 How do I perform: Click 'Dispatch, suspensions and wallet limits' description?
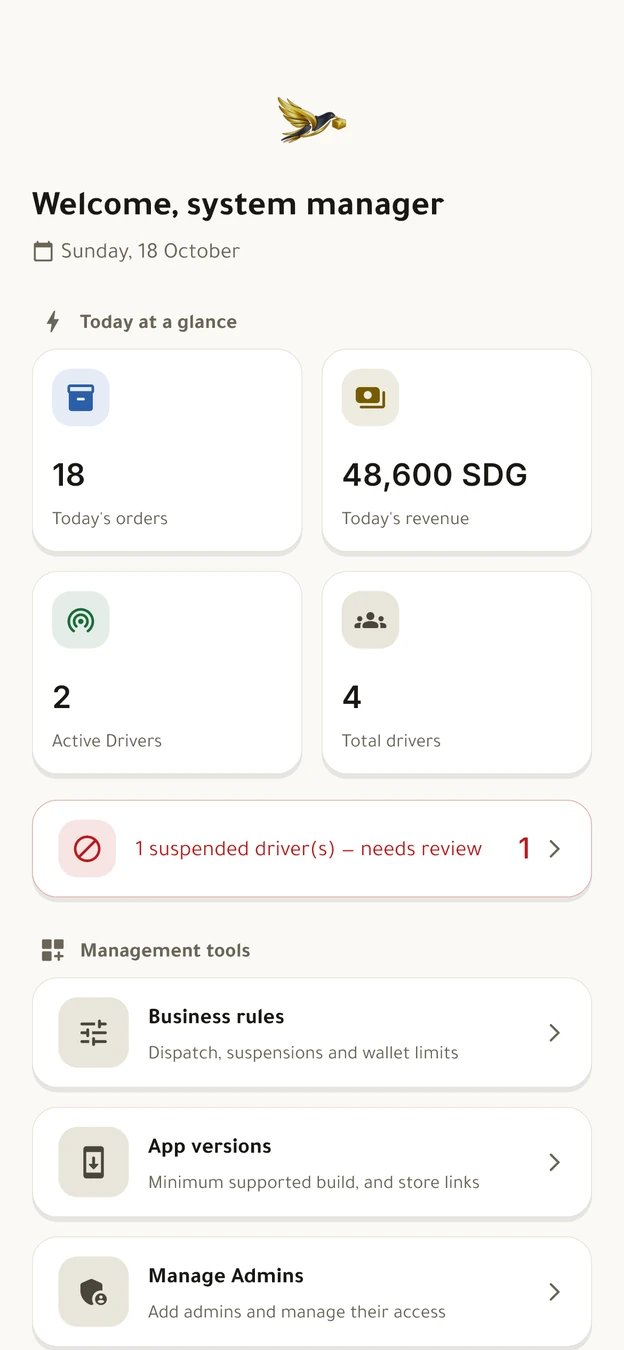coord(303,1053)
